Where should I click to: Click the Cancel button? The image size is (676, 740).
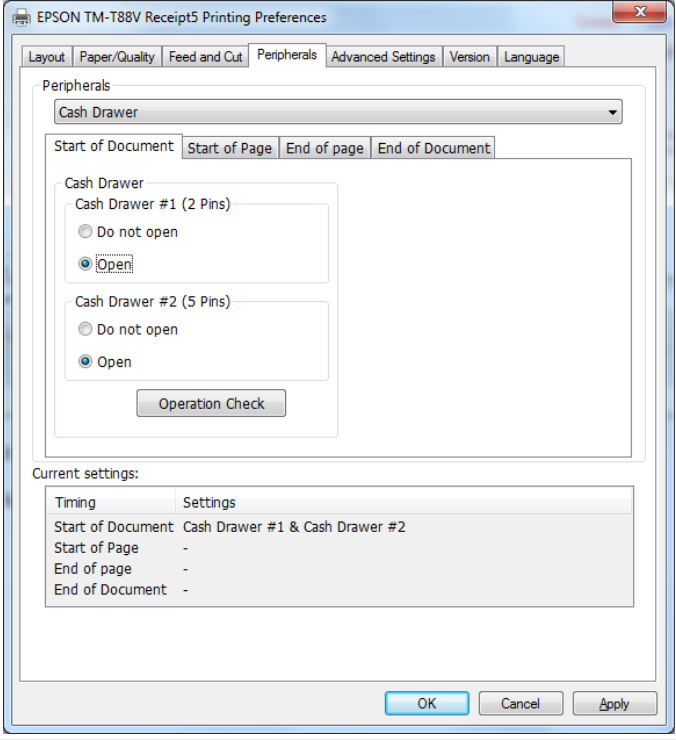coord(520,703)
